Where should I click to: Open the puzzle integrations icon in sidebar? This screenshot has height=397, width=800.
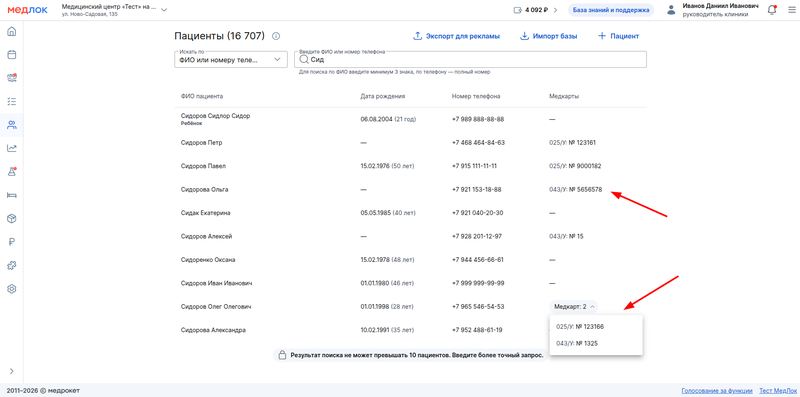pos(11,265)
